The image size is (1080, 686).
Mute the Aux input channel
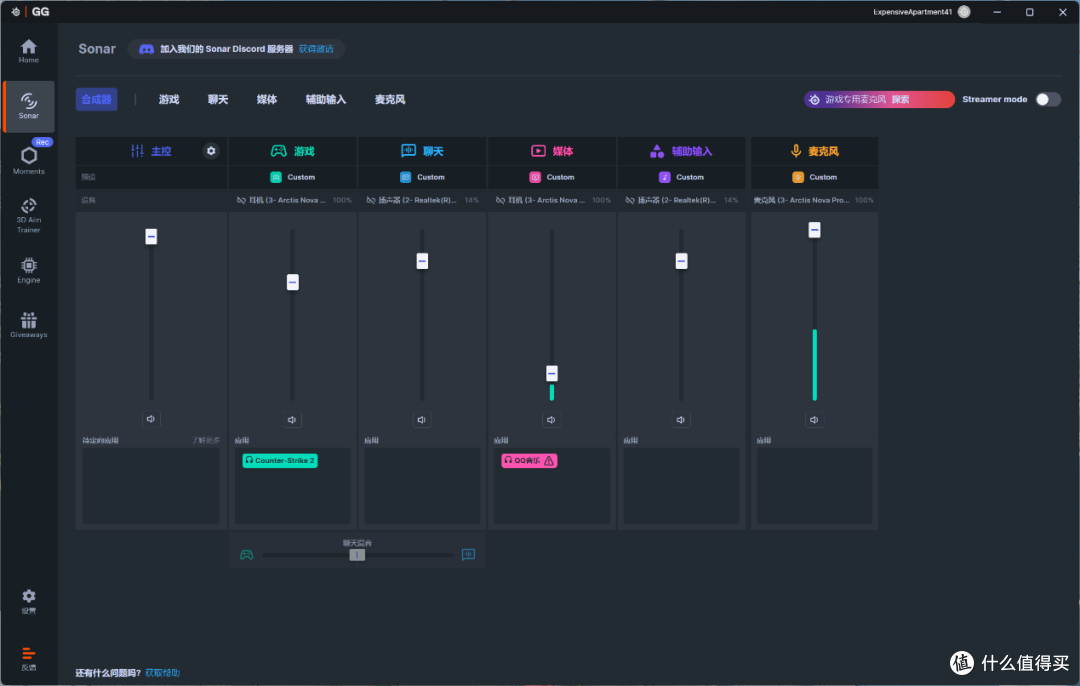pyautogui.click(x=681, y=419)
